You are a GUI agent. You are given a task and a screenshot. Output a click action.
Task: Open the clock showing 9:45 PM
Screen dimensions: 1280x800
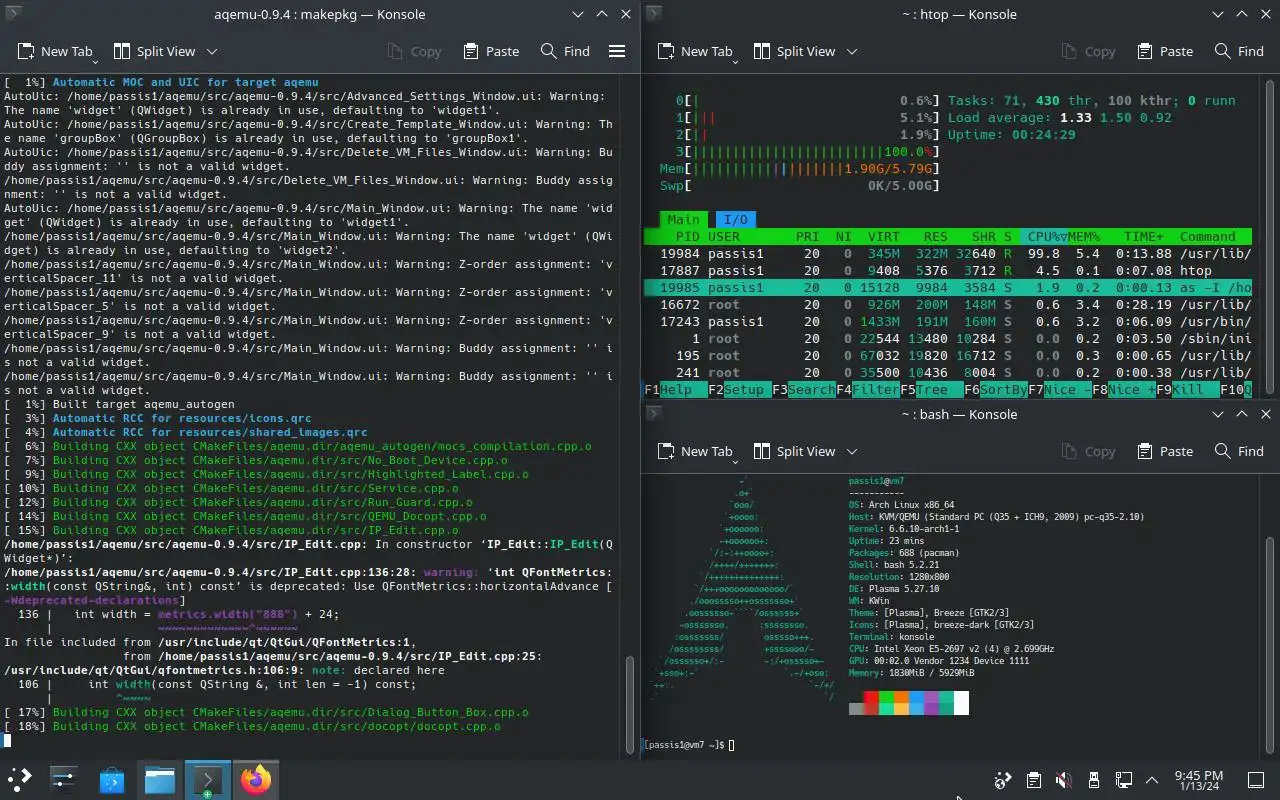(1198, 780)
